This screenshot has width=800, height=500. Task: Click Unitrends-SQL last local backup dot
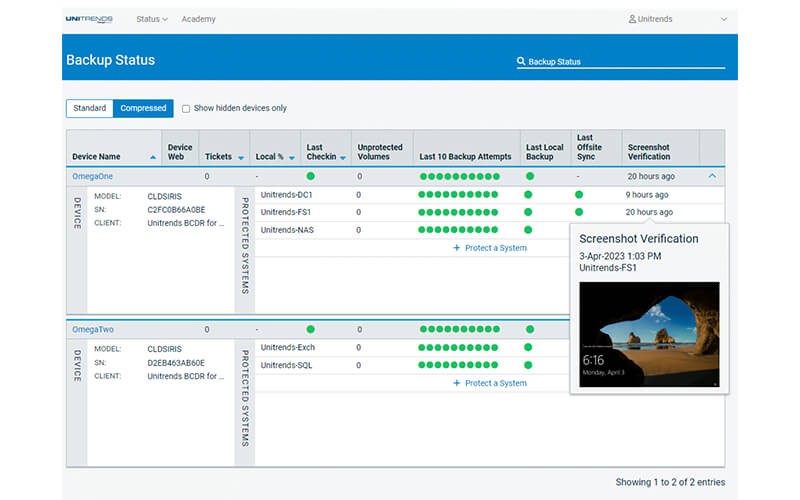[x=528, y=365]
